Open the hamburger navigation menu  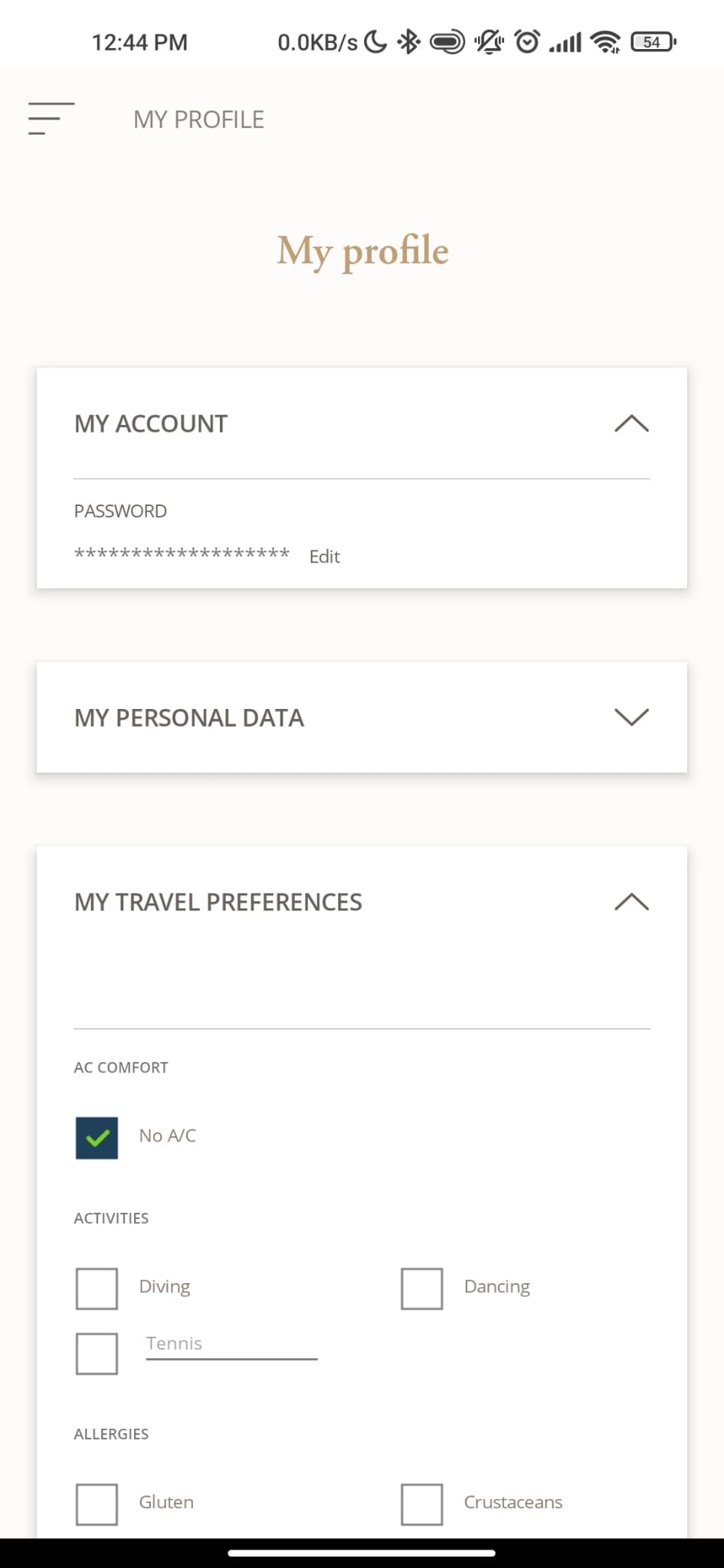point(51,119)
